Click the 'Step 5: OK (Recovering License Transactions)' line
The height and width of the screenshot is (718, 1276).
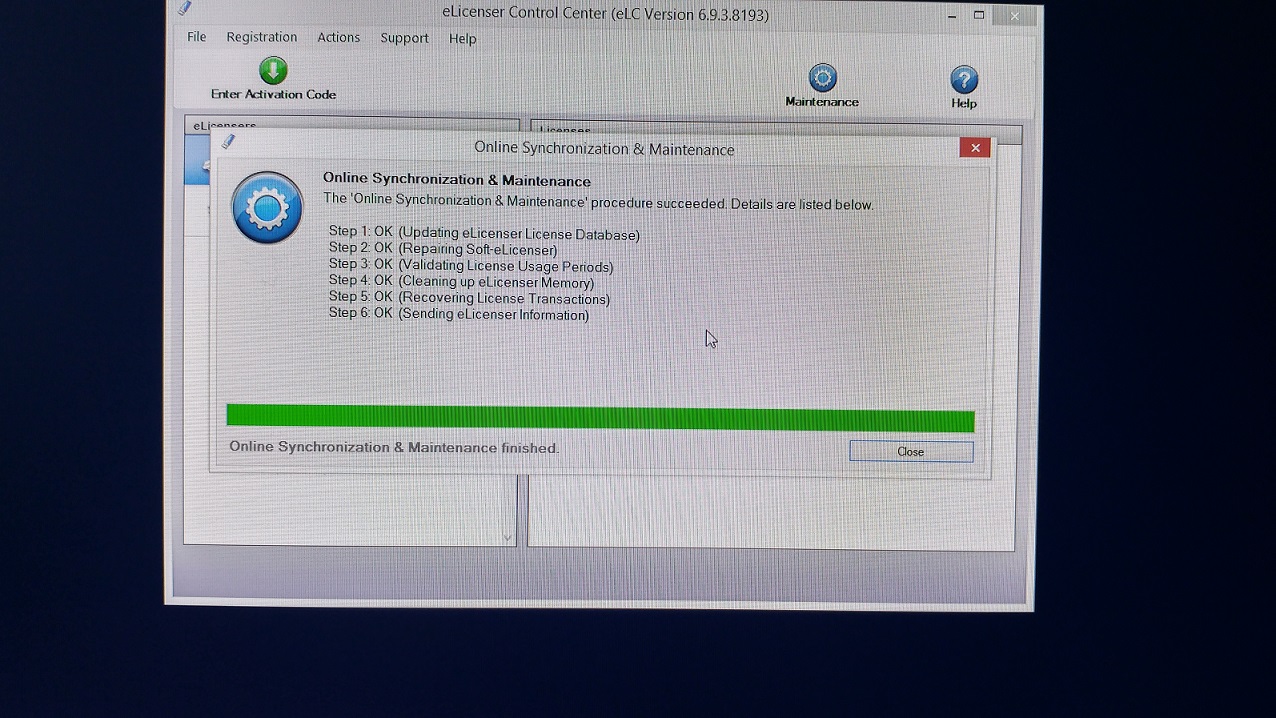[469, 298]
